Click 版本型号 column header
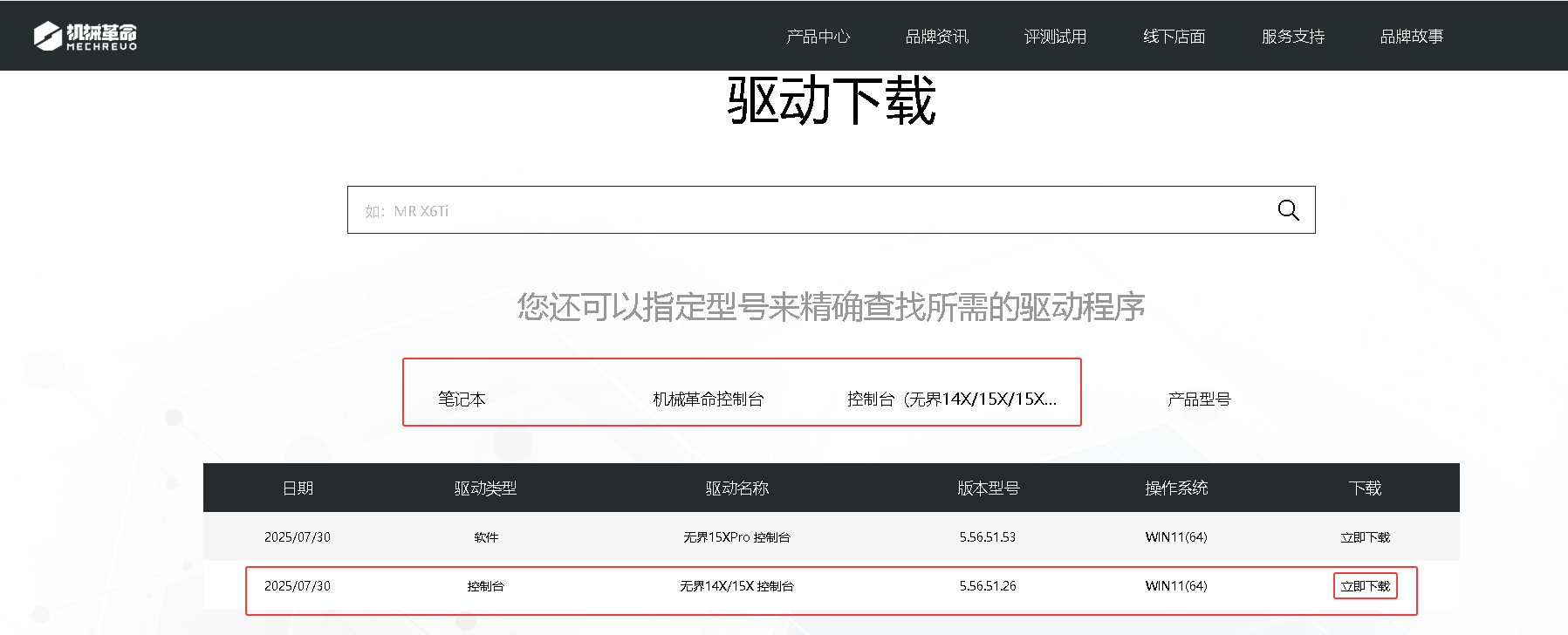The height and width of the screenshot is (635, 1568). click(x=989, y=488)
